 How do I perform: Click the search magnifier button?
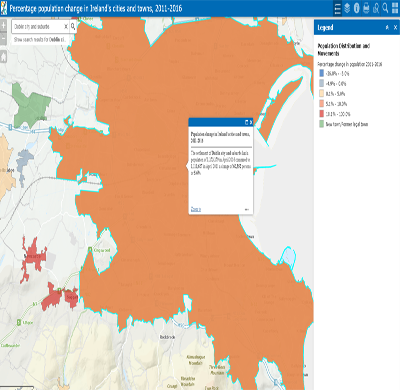(73, 27)
